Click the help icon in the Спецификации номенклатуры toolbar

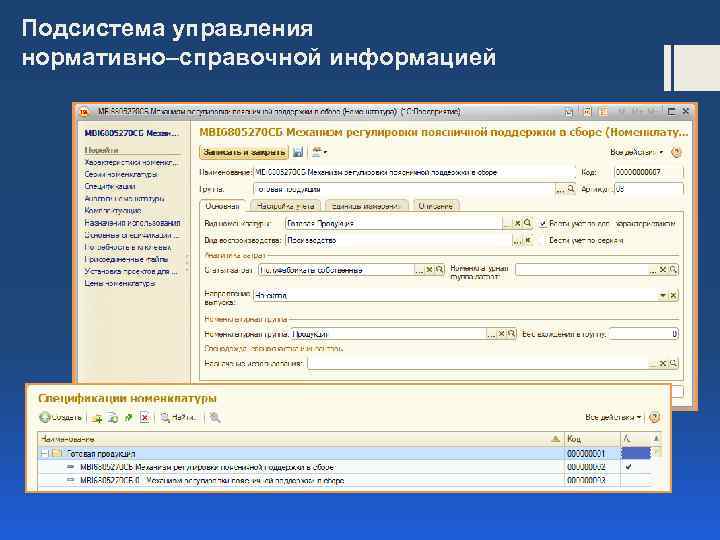click(654, 417)
